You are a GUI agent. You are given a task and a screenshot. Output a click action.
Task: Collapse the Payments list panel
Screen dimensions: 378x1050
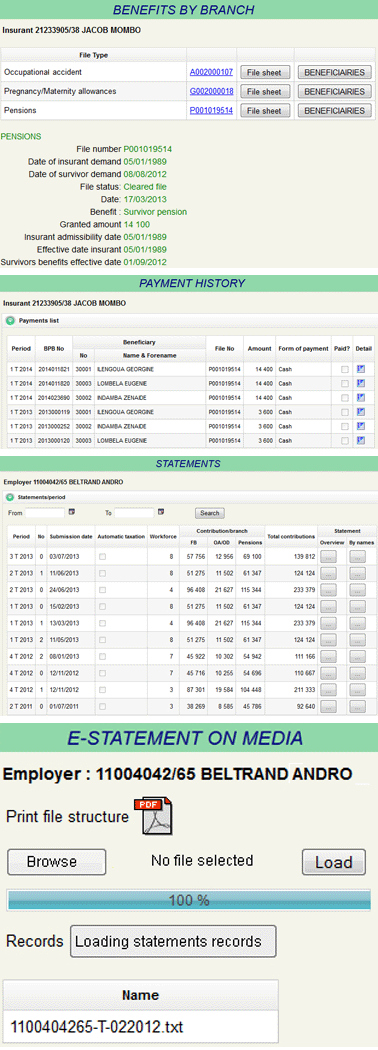(9, 321)
